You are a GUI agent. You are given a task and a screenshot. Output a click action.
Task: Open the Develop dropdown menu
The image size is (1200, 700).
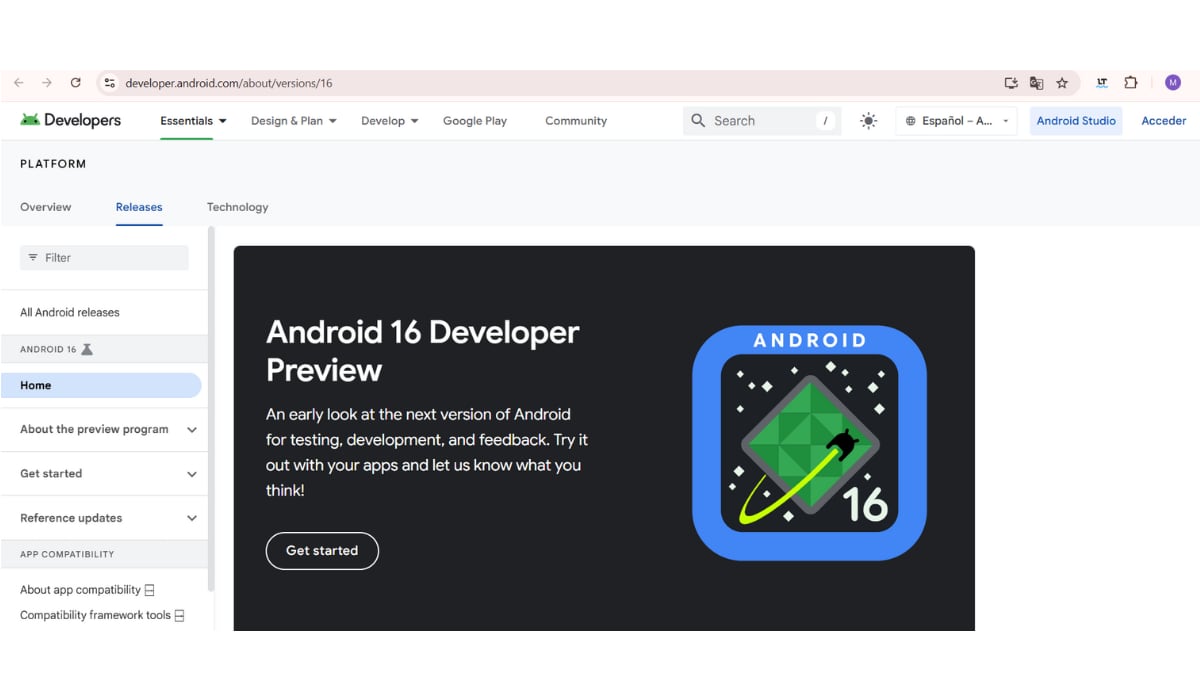coord(389,121)
